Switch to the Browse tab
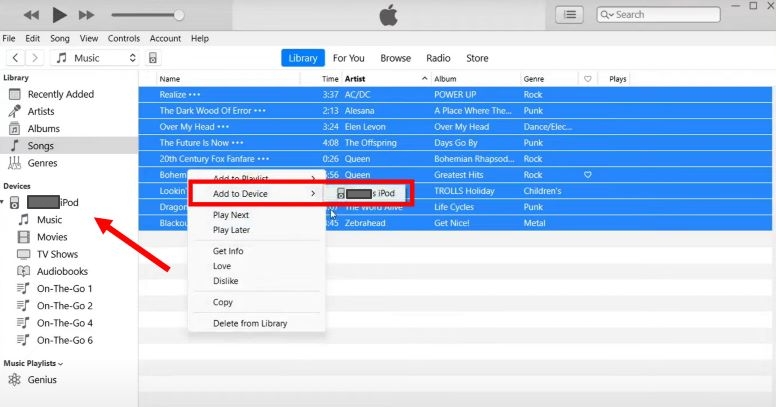Image resolution: width=776 pixels, height=407 pixels. click(395, 58)
